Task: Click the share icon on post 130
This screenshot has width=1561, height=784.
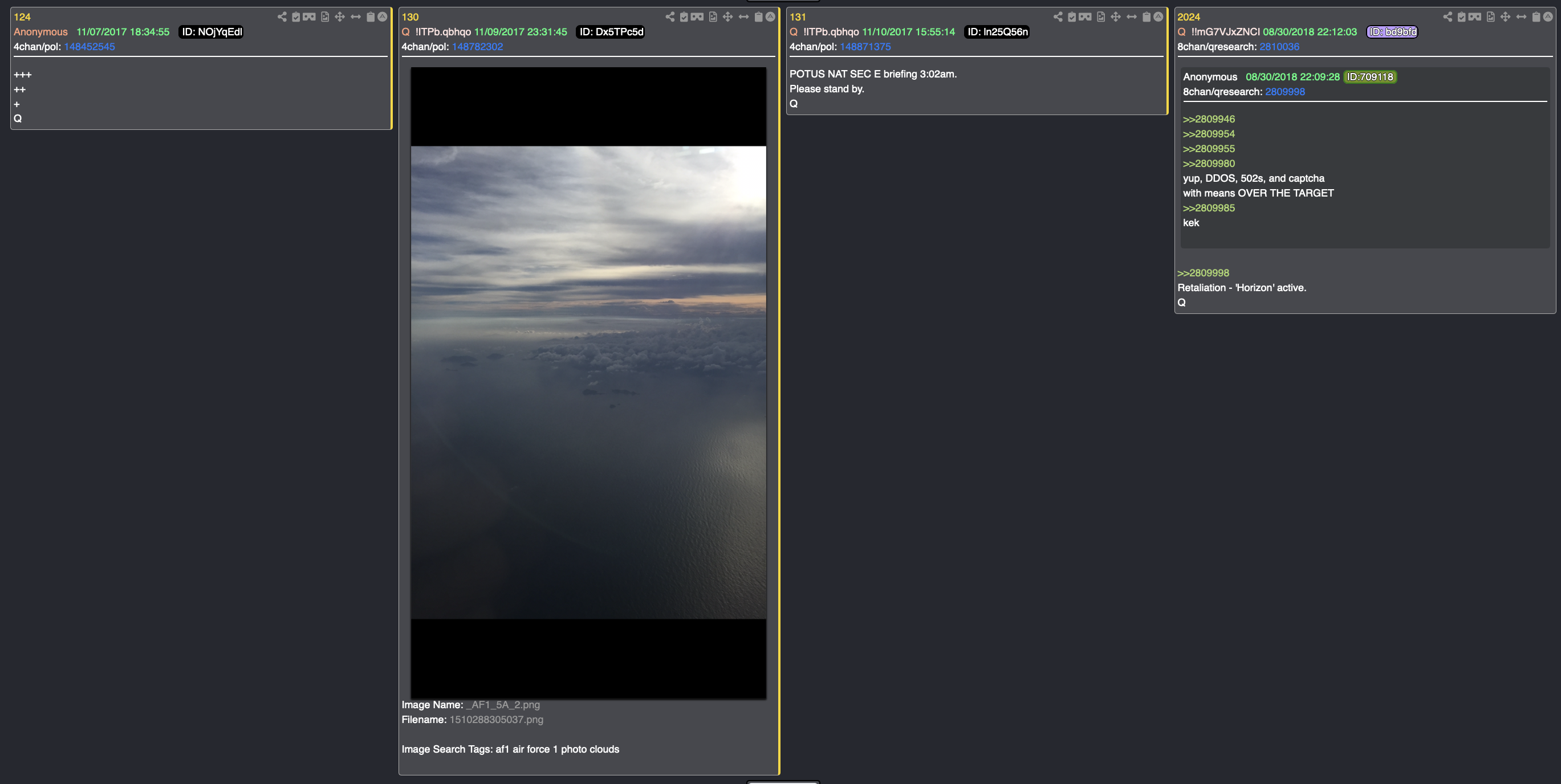Action: (x=669, y=17)
